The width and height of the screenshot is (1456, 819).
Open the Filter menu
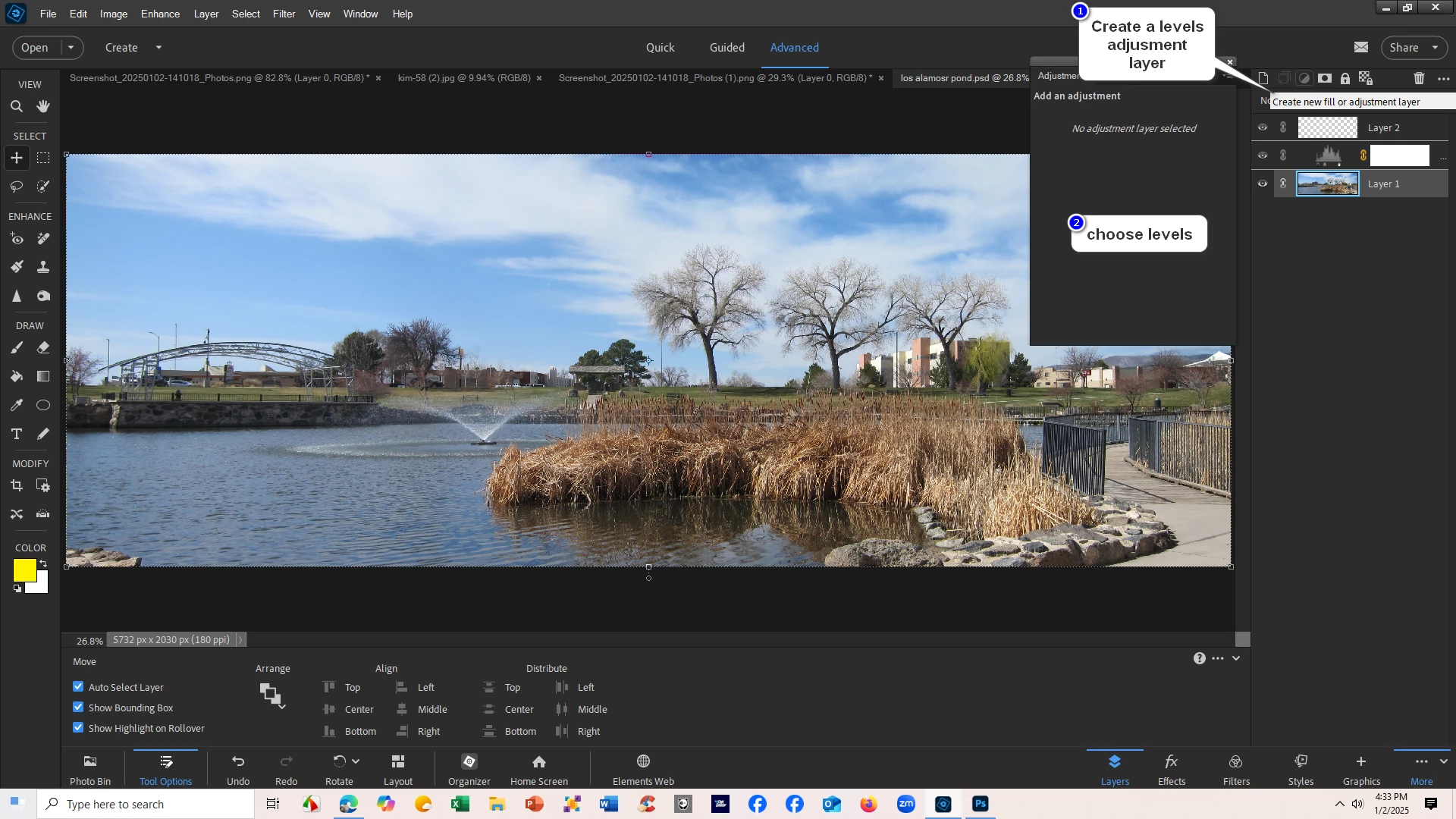[284, 14]
